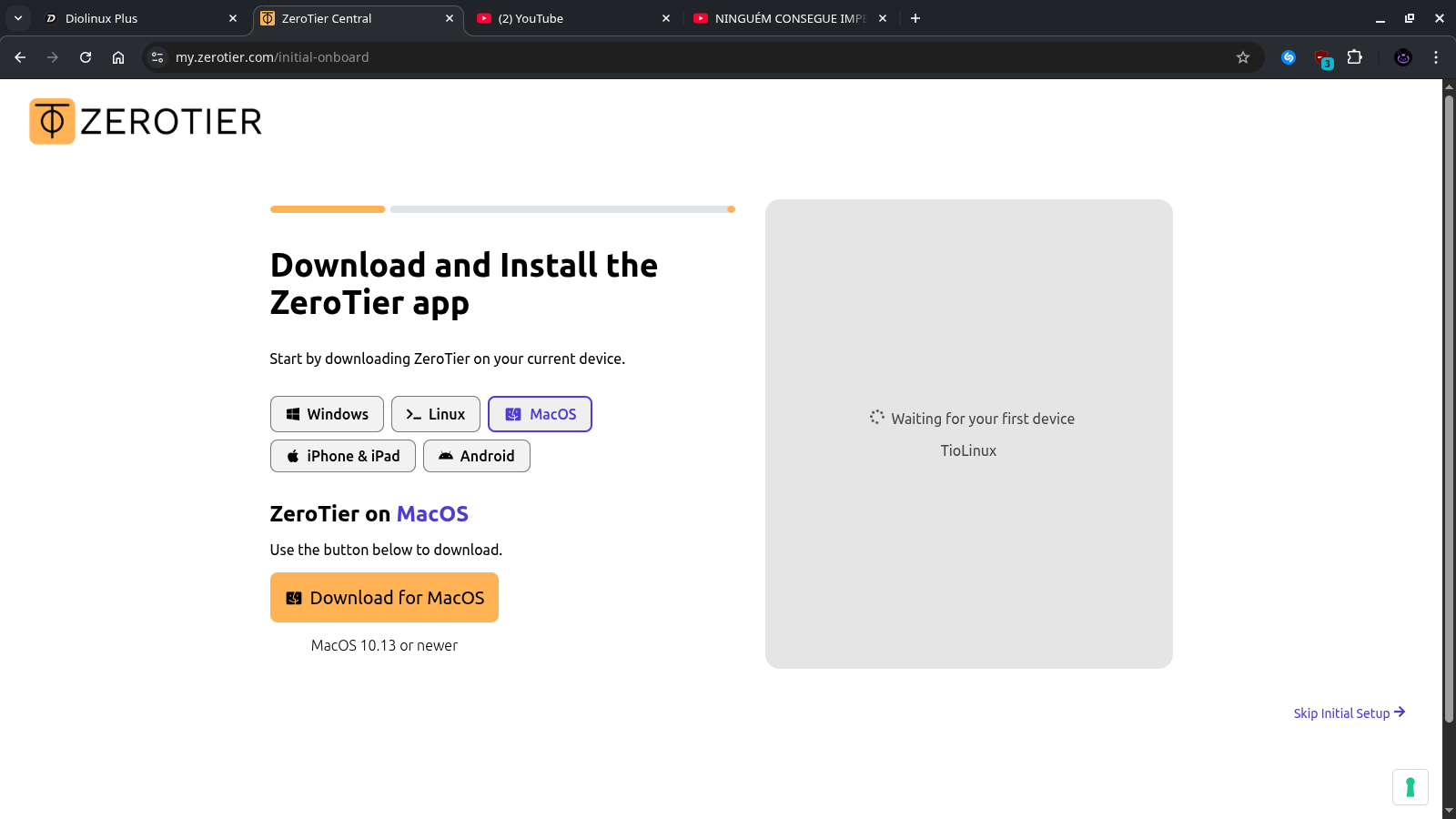This screenshot has width=1456, height=819.
Task: Switch to the NINGUÉM CONSEGUE tab
Action: pos(791,18)
